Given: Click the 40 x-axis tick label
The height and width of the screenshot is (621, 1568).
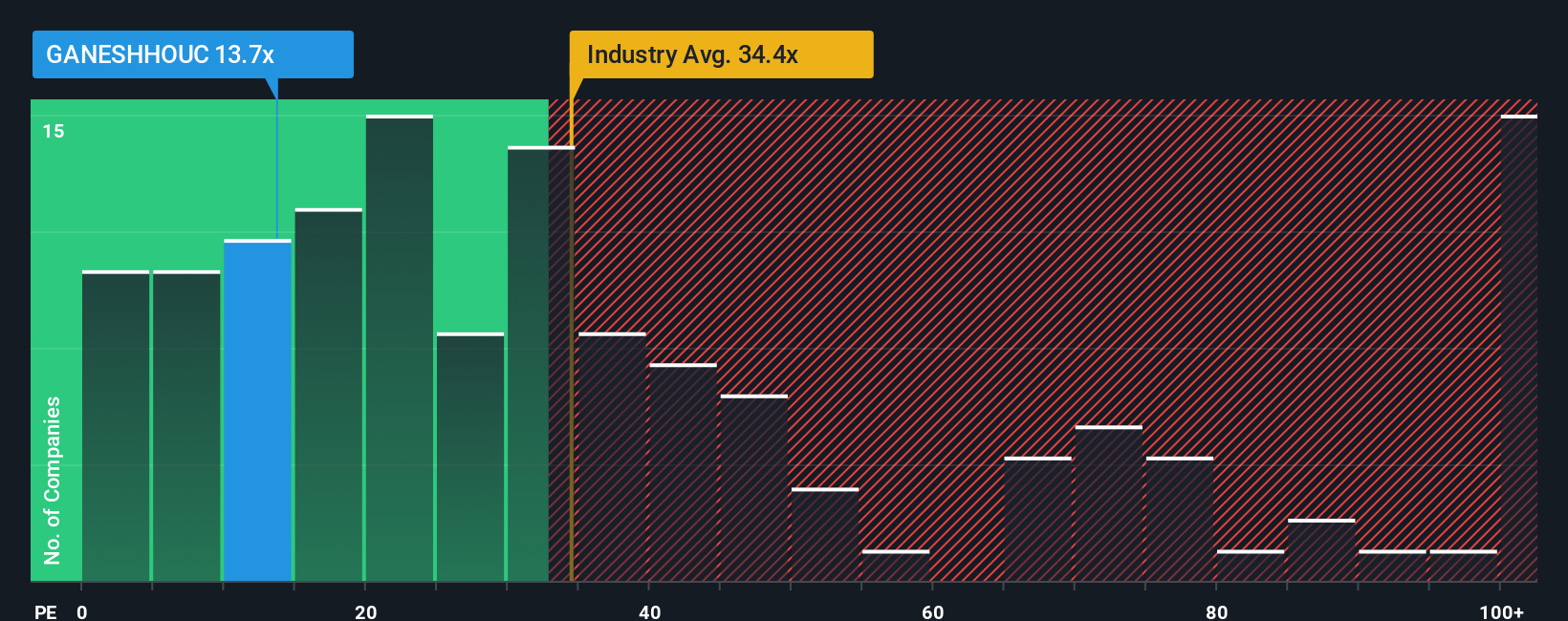Looking at the screenshot, I should pyautogui.click(x=649, y=611).
